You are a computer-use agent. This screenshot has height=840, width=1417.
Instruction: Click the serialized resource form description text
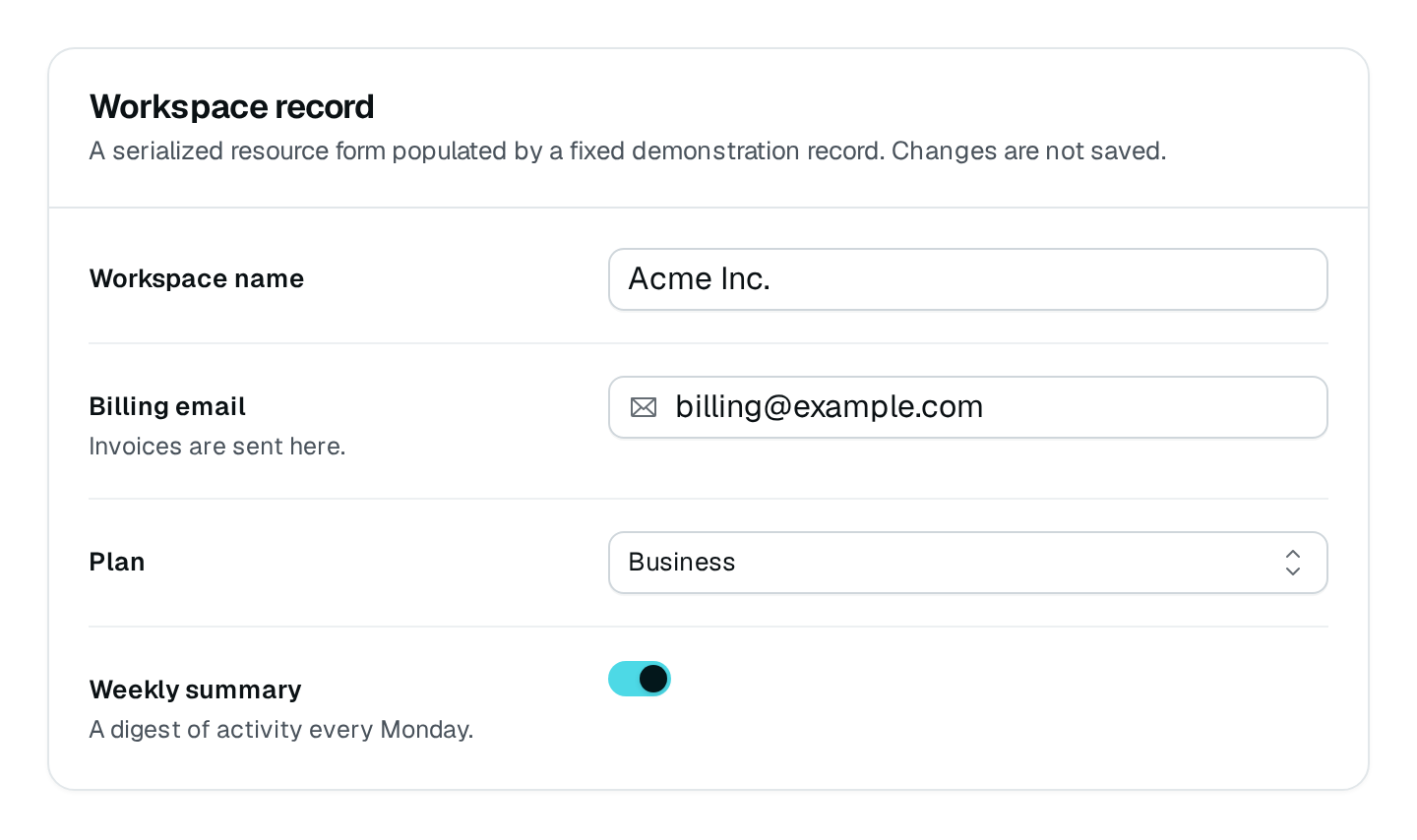coord(628,151)
